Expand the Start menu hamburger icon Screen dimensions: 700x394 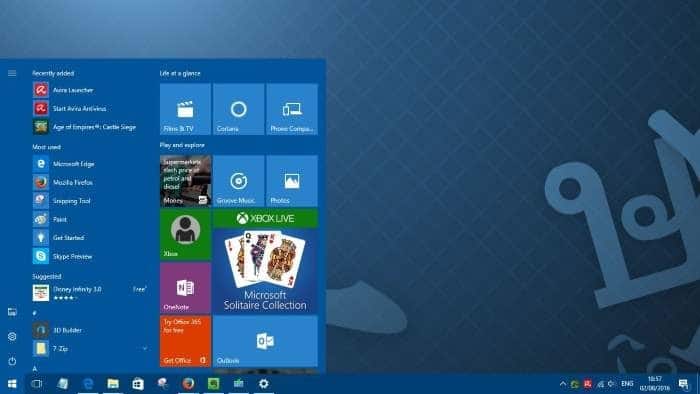click(x=12, y=73)
